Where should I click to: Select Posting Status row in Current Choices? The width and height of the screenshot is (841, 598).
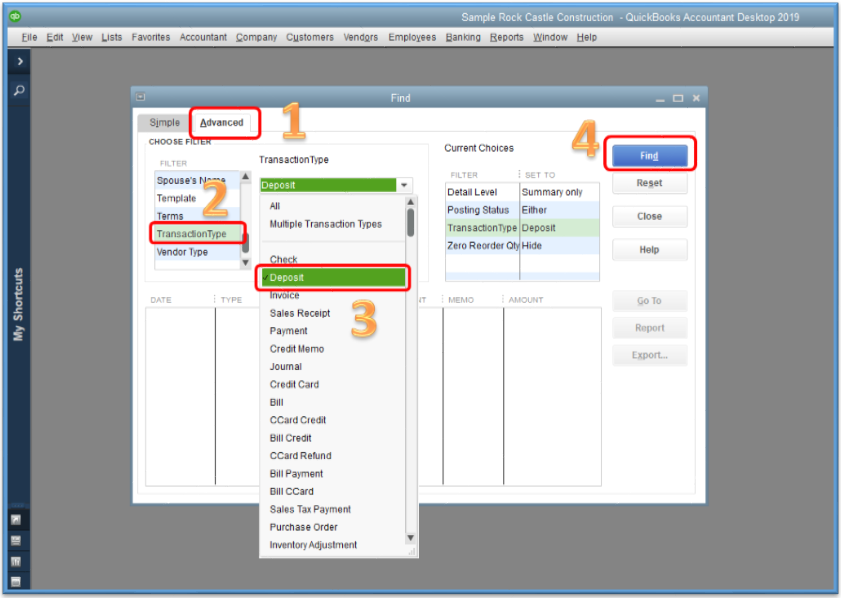pyautogui.click(x=522, y=210)
